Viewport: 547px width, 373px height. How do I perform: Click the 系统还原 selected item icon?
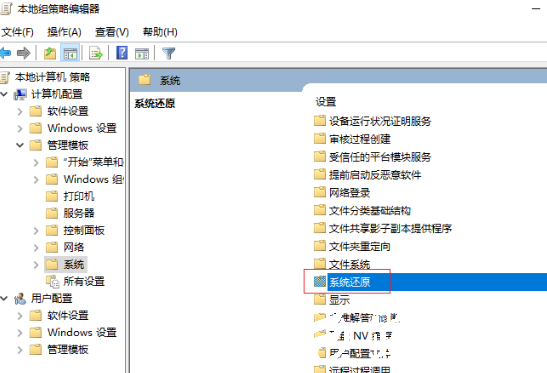click(x=320, y=281)
